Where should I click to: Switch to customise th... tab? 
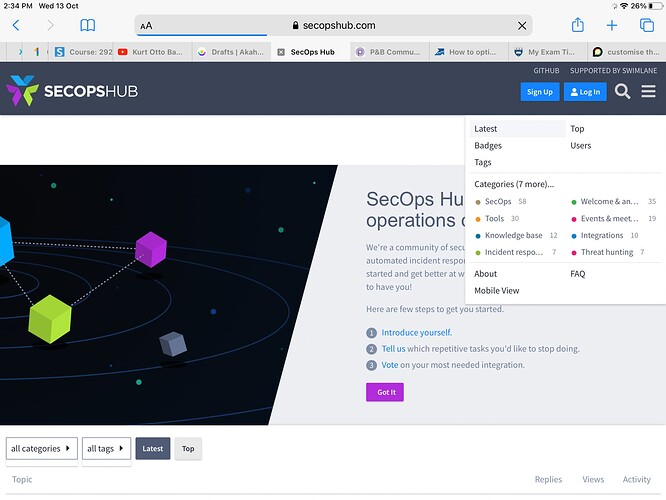pyautogui.click(x=627, y=52)
